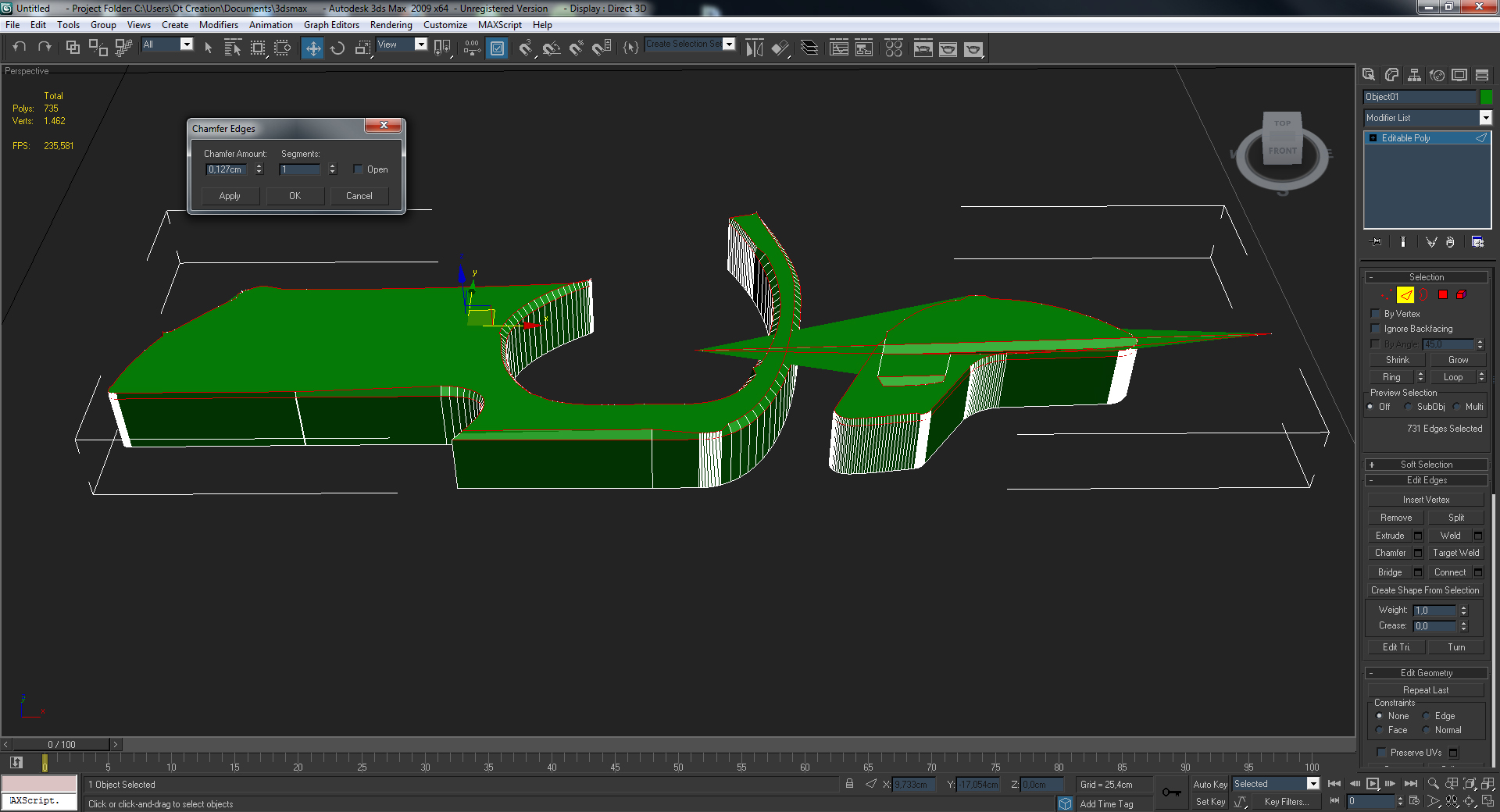Screen dimensions: 1500x812
Task: Open the Display command panel tab
Action: click(1459, 75)
